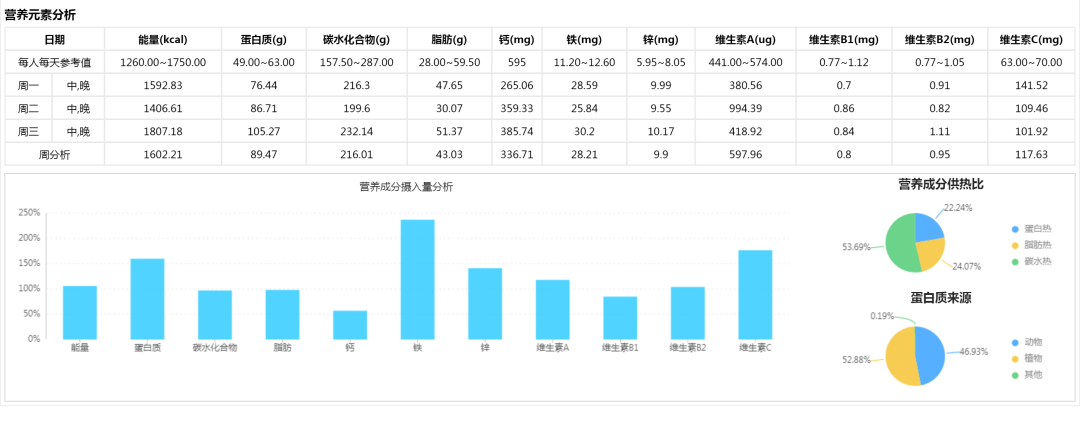The image size is (1080, 422).
Task: Click the 能量 bar in chart
Action: [80, 313]
